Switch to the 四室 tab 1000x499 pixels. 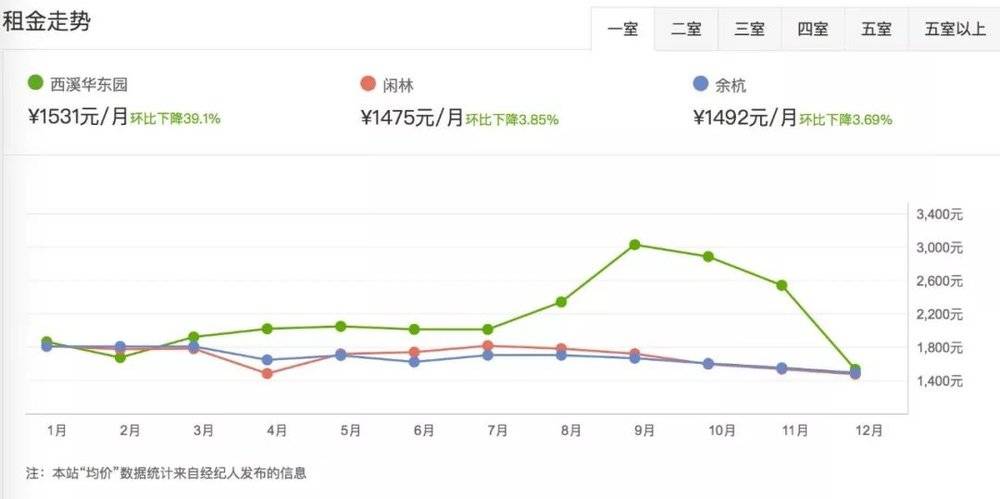pyautogui.click(x=812, y=29)
